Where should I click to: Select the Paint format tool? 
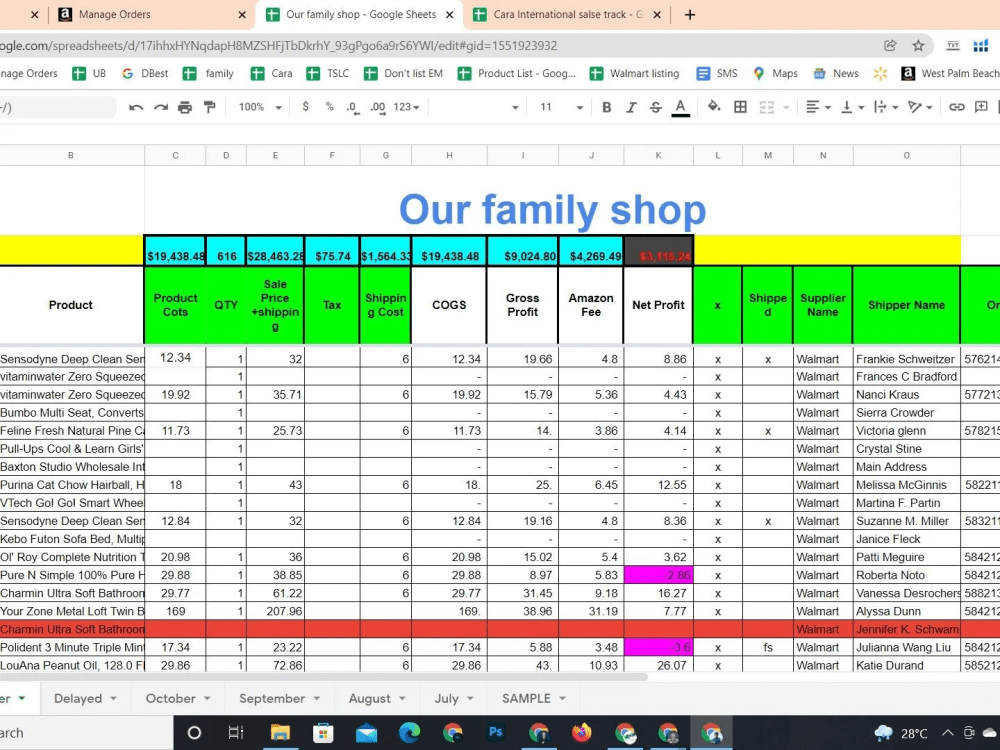point(209,107)
